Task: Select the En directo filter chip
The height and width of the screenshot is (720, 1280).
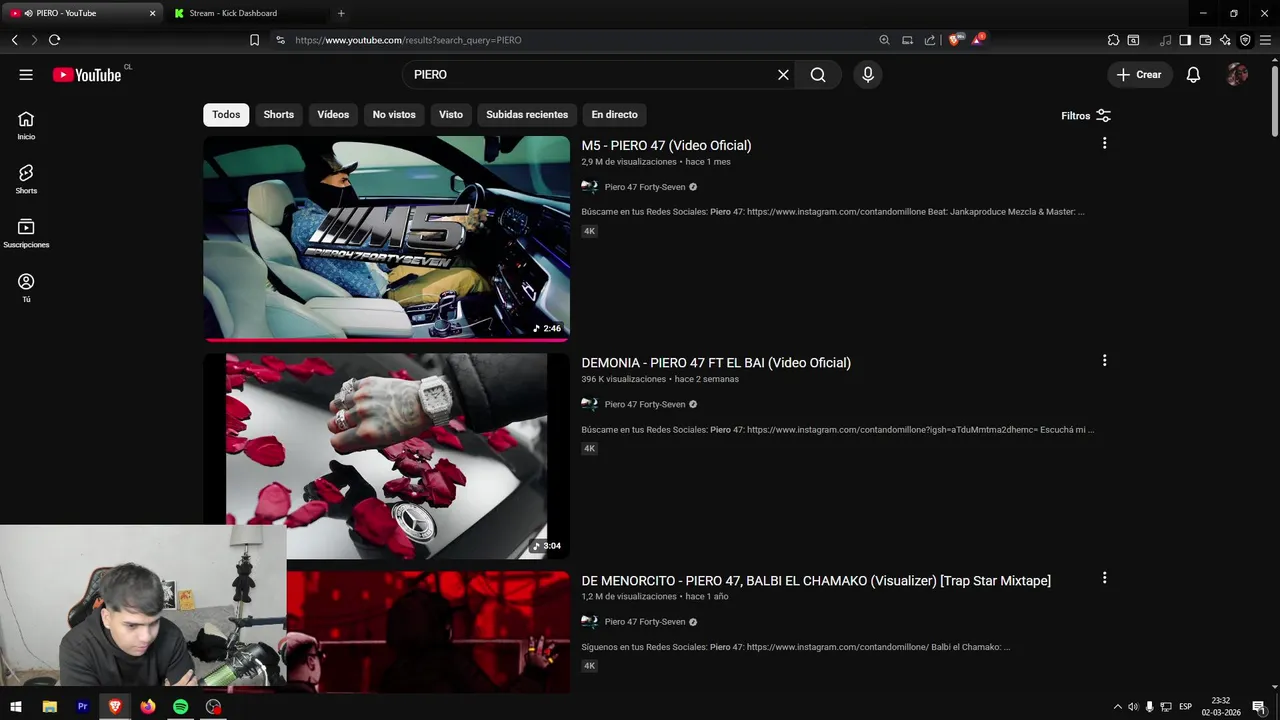Action: pos(614,115)
